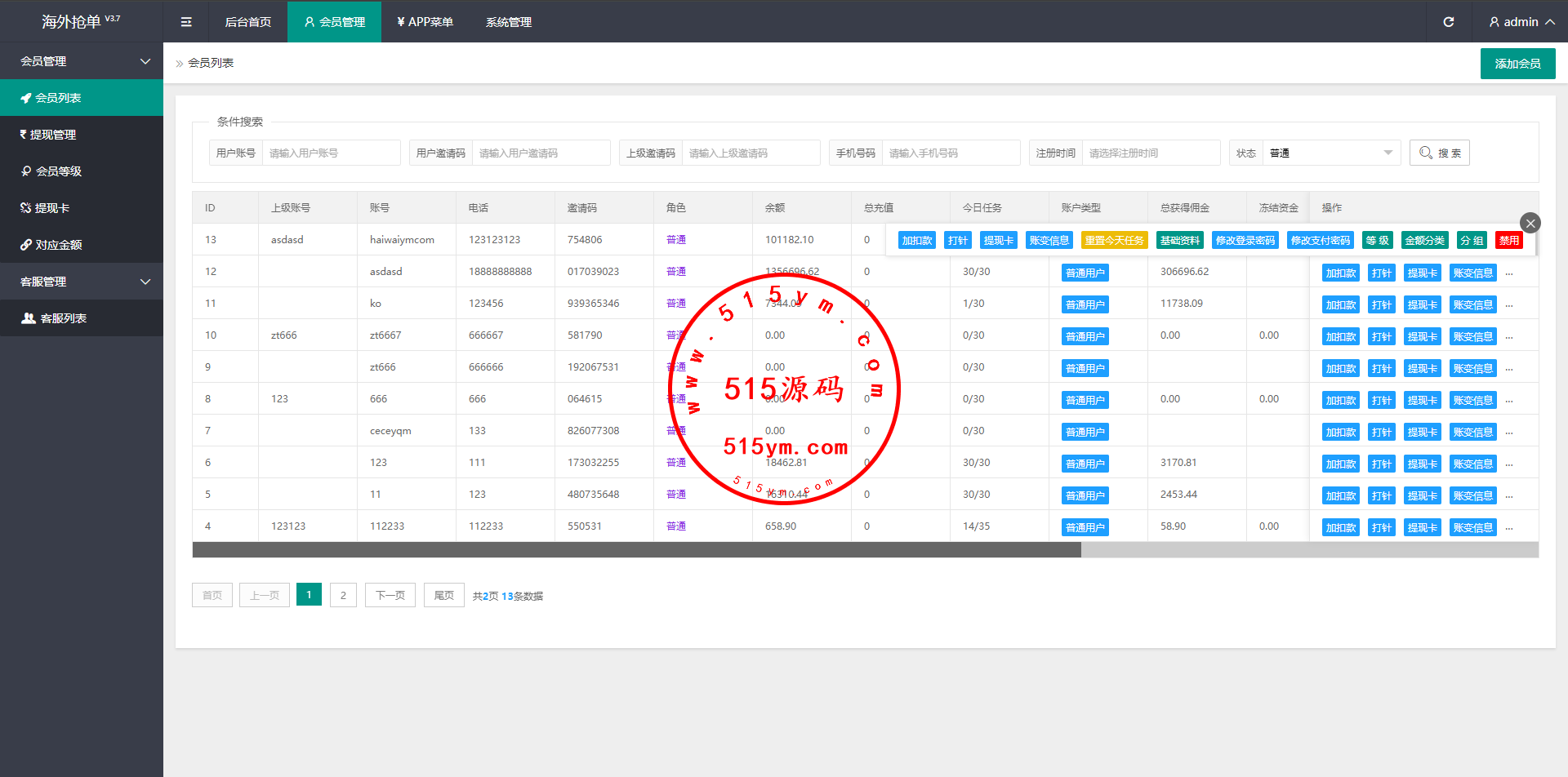This screenshot has width=1568, height=777.
Task: Click the table horizontal scrollbar
Action: pyautogui.click(x=637, y=550)
